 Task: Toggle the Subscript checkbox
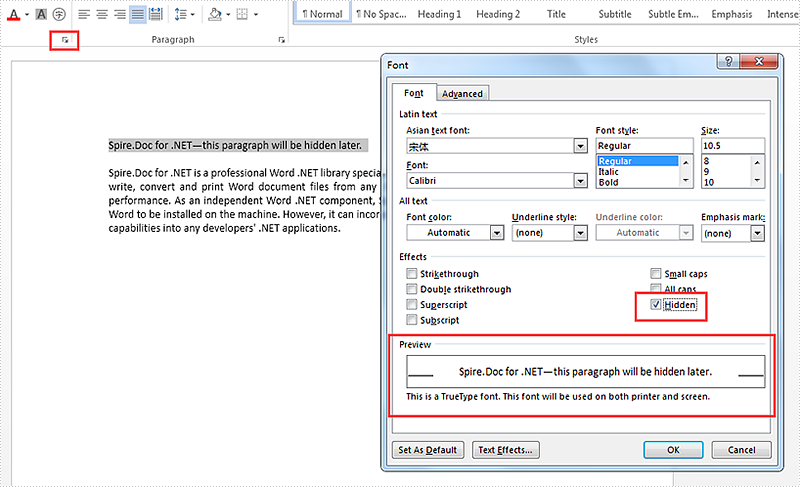tap(412, 320)
